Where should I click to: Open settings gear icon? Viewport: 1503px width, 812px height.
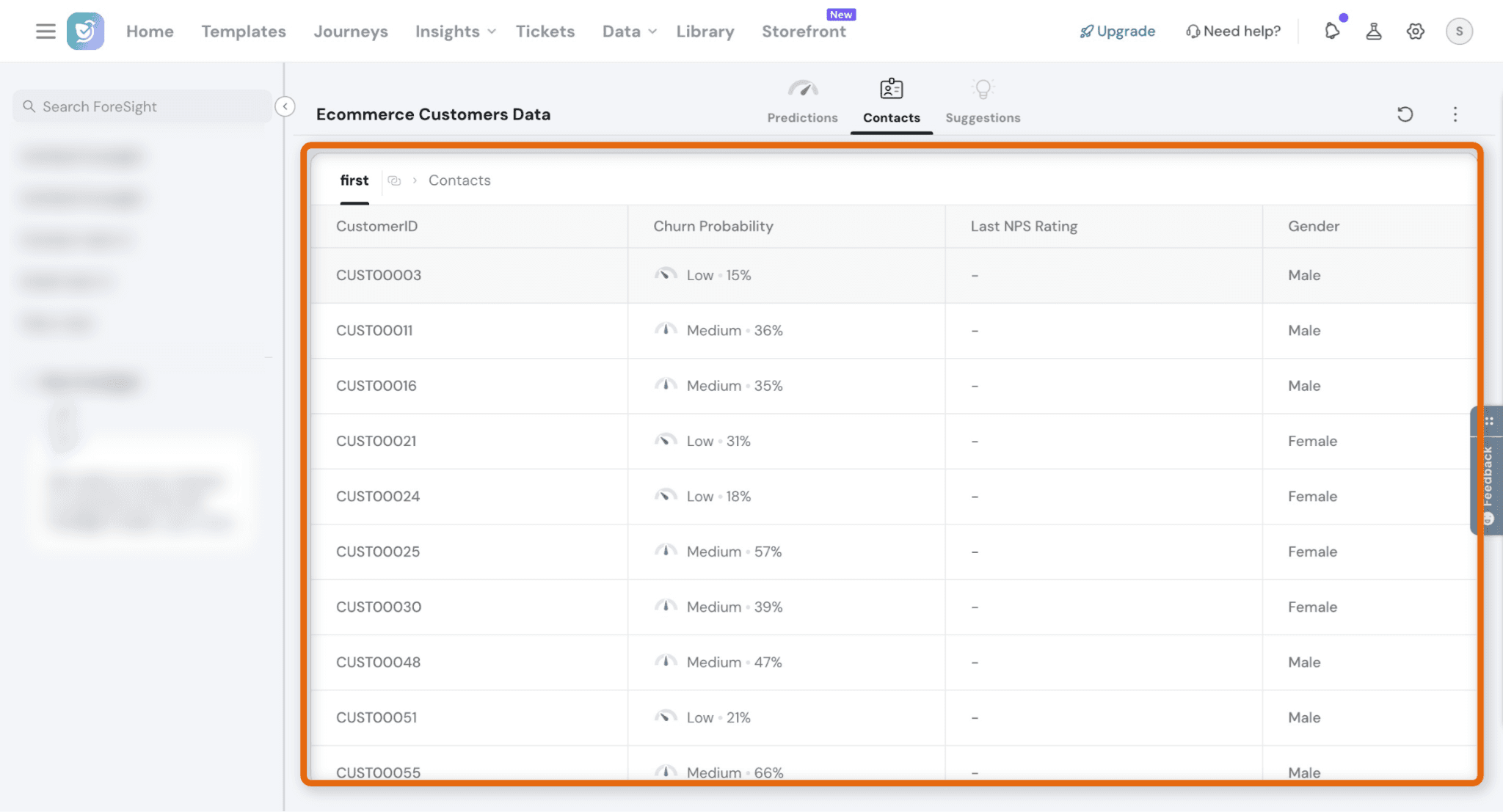[1416, 31]
